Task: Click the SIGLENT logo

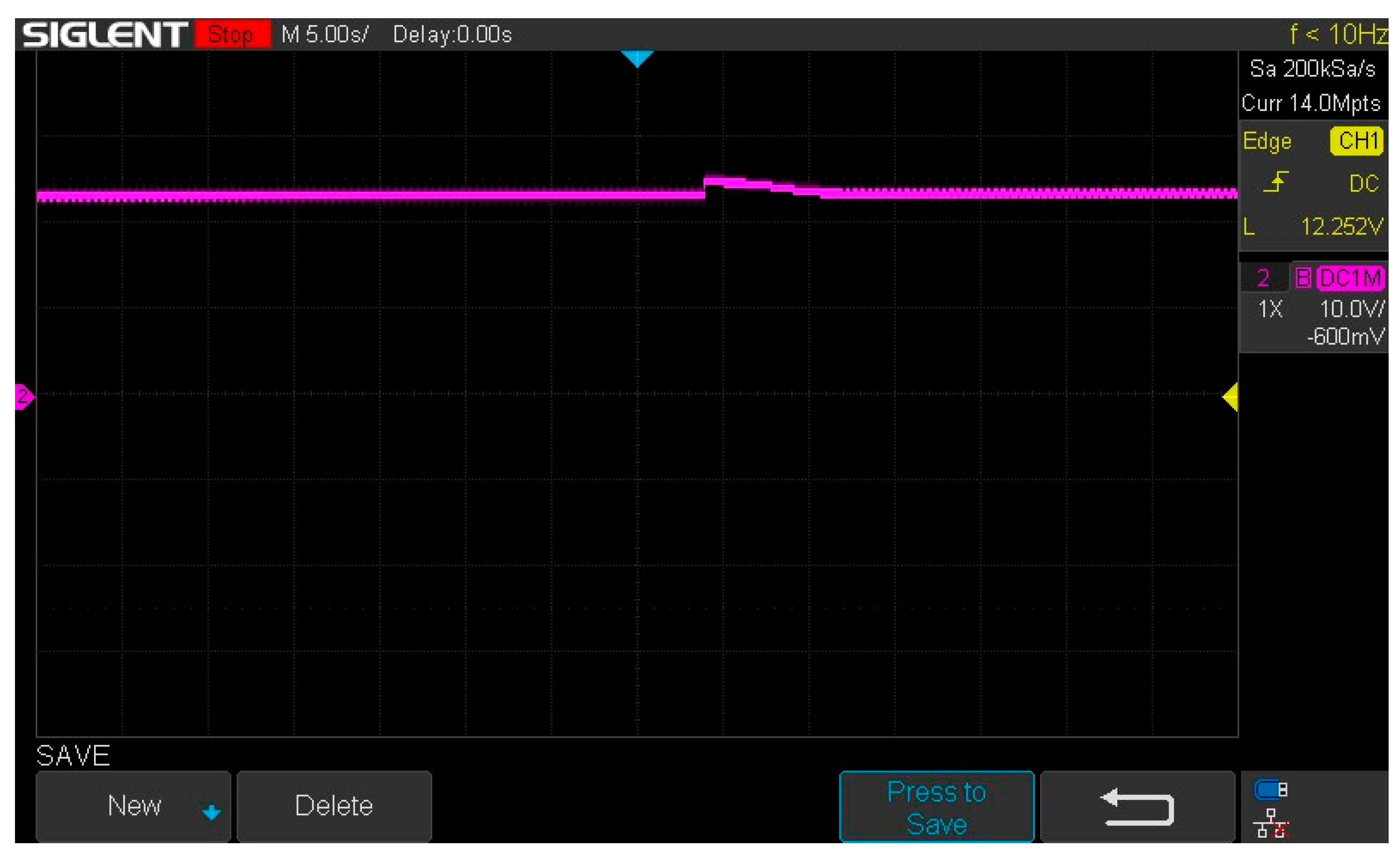Action: tap(106, 35)
